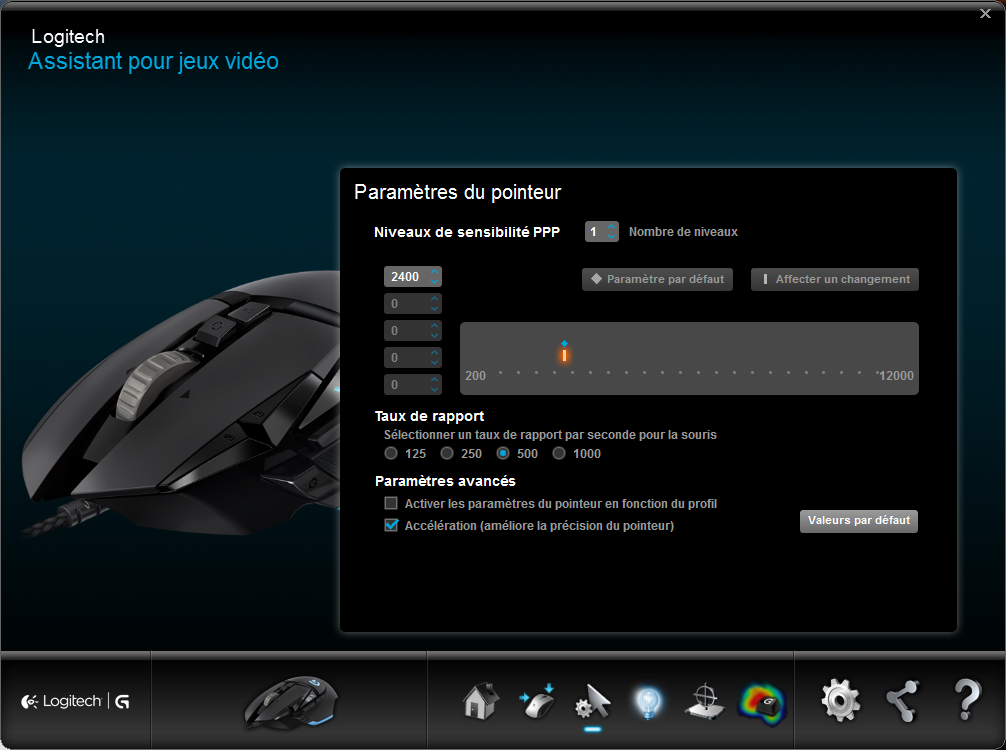Screen dimensions: 1006x750
Task: Click the Logitech G logo in the bottom bar
Action: click(x=76, y=701)
